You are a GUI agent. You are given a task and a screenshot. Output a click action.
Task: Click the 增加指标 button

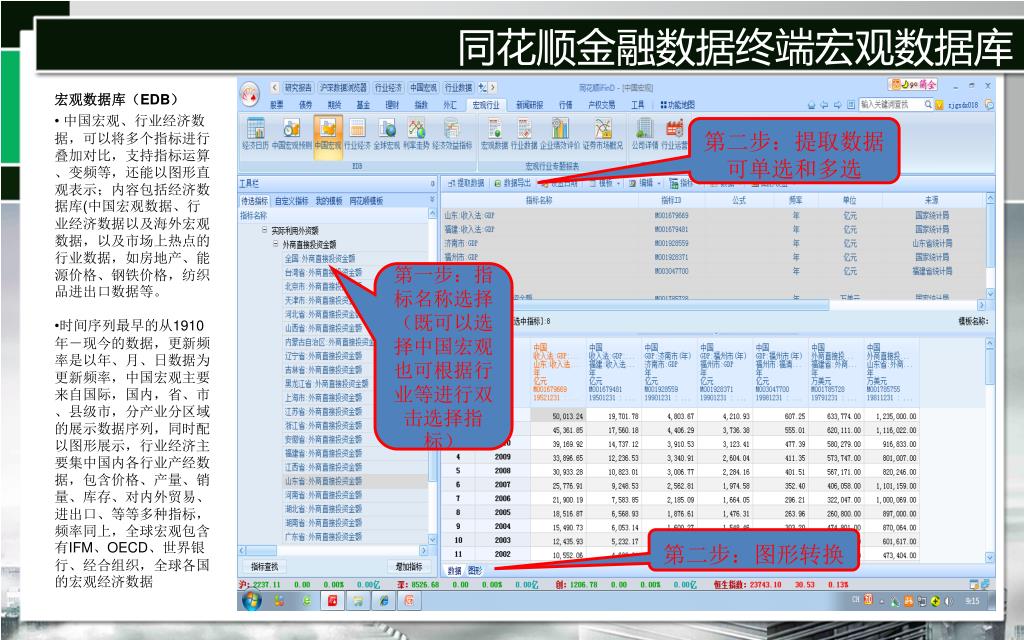(409, 566)
